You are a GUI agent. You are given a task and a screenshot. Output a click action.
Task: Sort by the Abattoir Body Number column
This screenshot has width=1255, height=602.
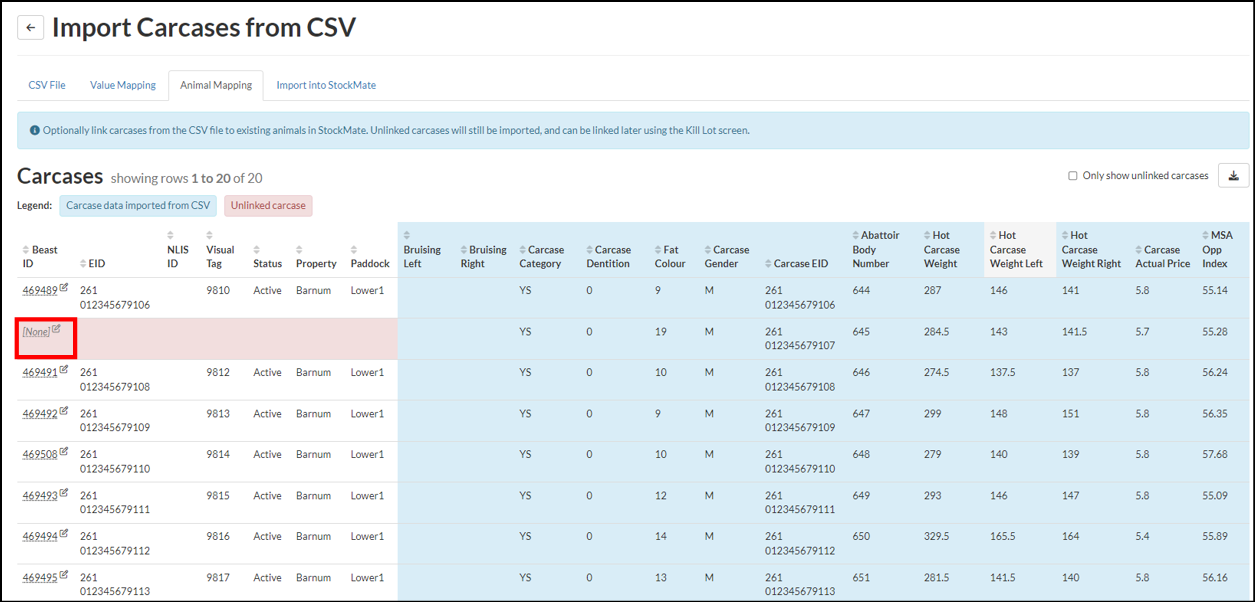[x=876, y=250]
